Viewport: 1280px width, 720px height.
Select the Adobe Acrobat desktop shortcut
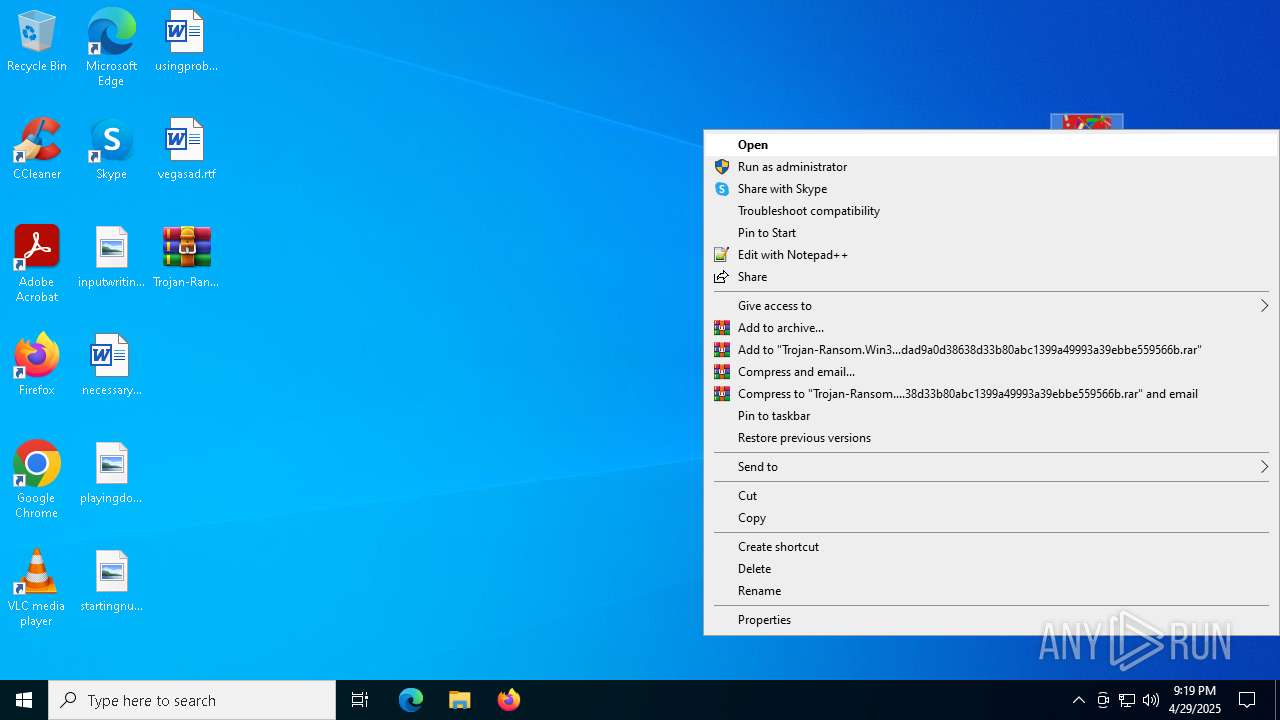pyautogui.click(x=37, y=264)
